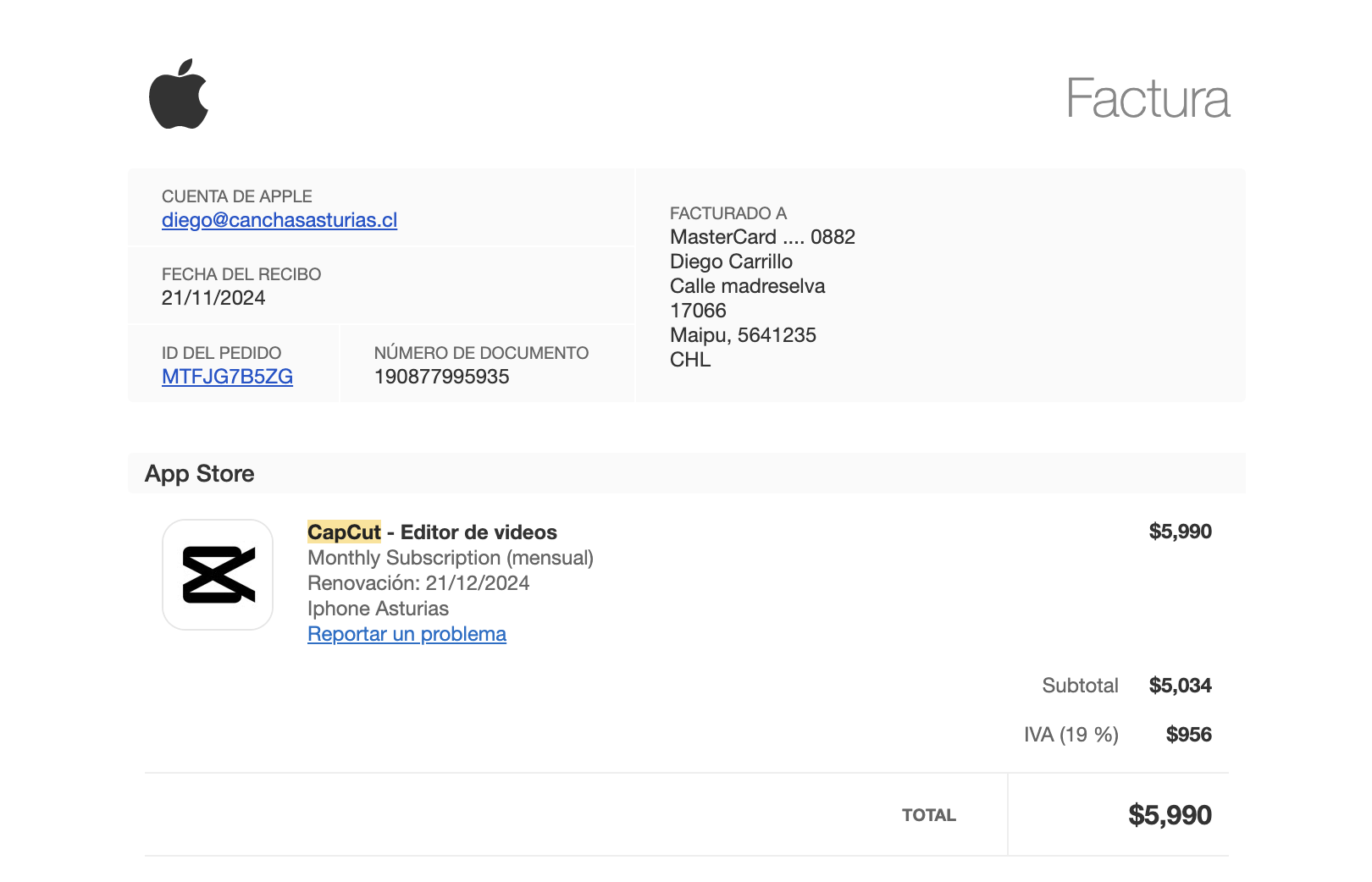Screen dimensions: 1372x882
Task: Click the Calle madreselva address line
Action: coord(747,286)
